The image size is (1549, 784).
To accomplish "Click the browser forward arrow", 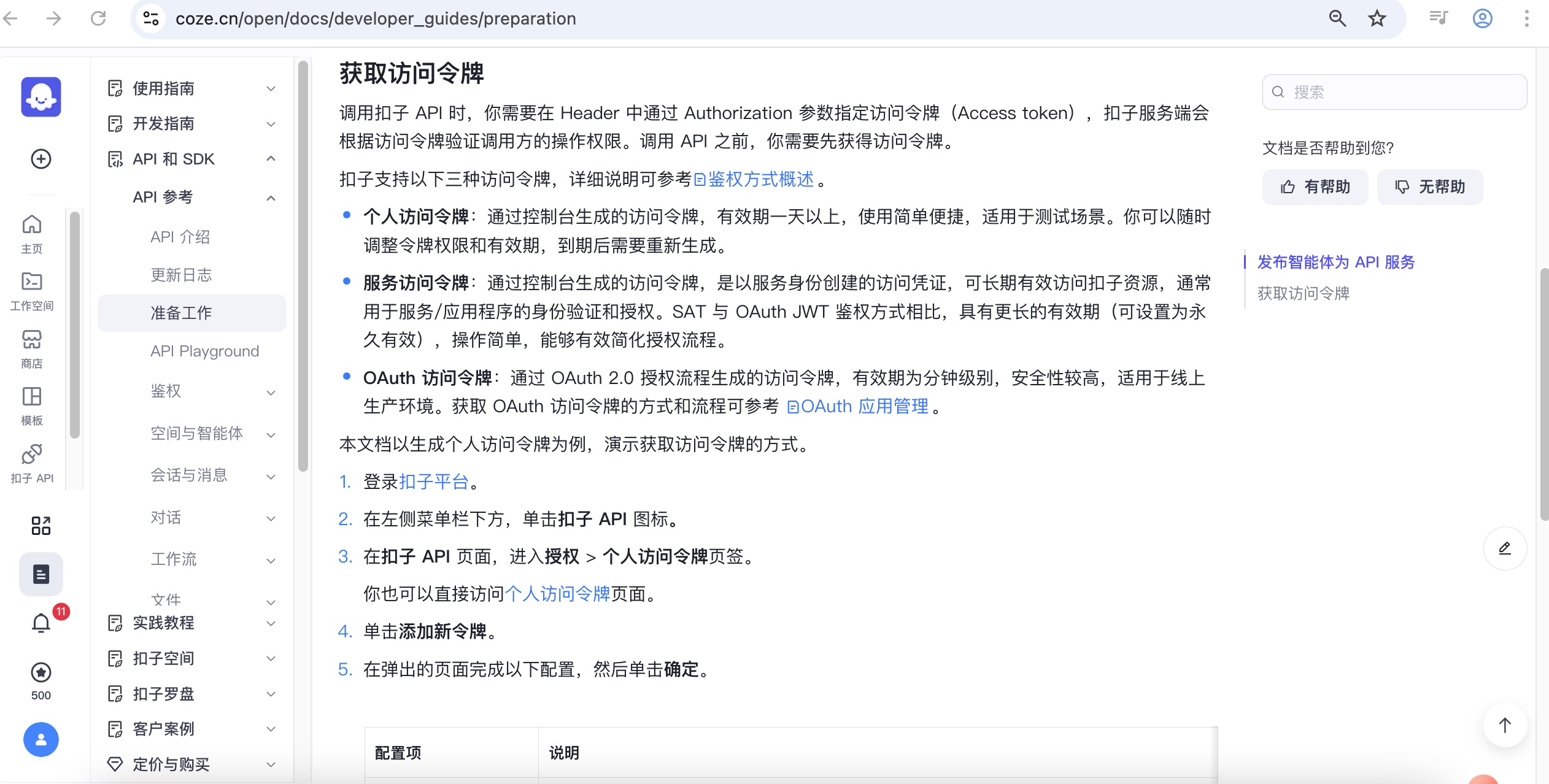I will click(x=54, y=18).
